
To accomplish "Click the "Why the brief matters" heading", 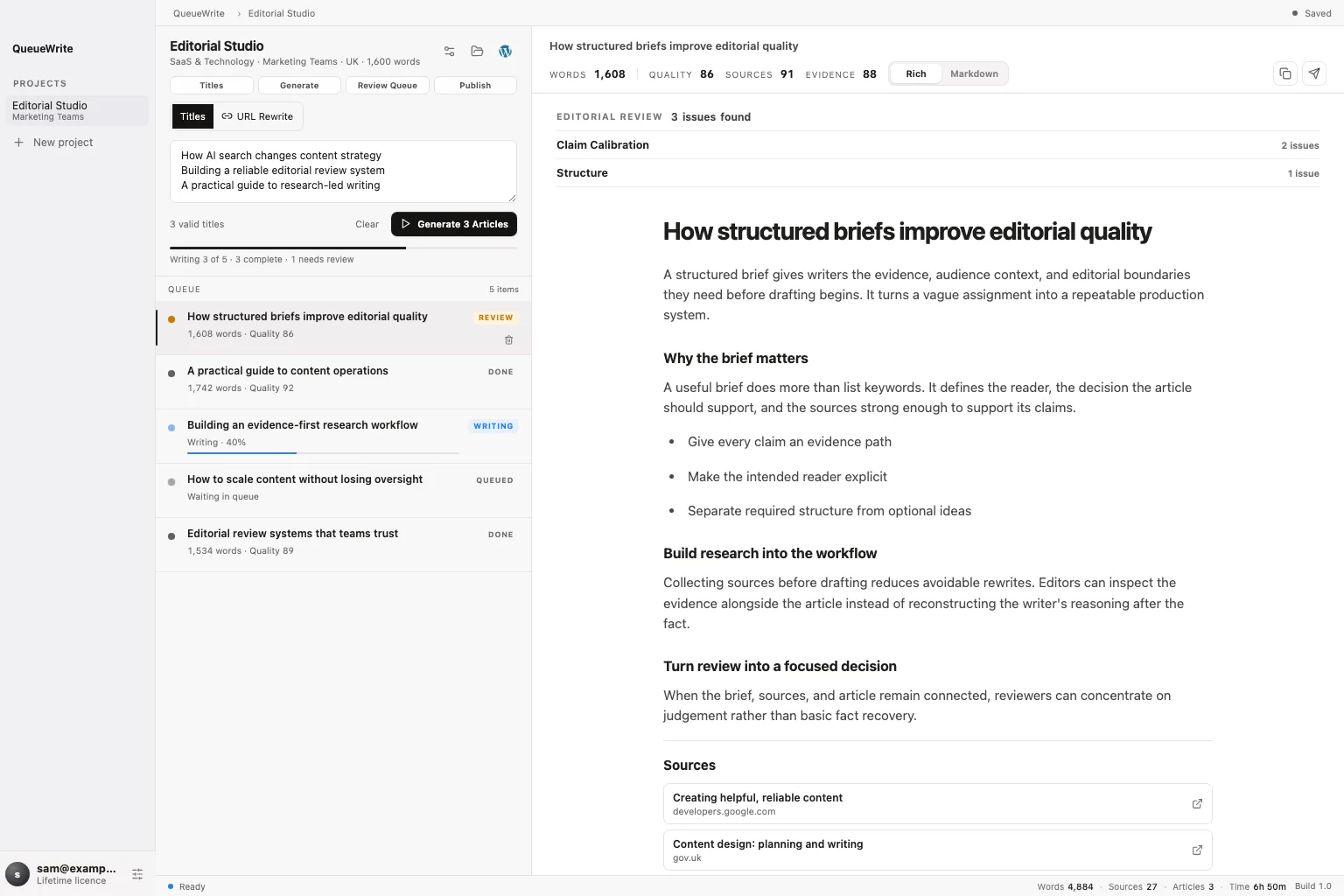I will (735, 359).
